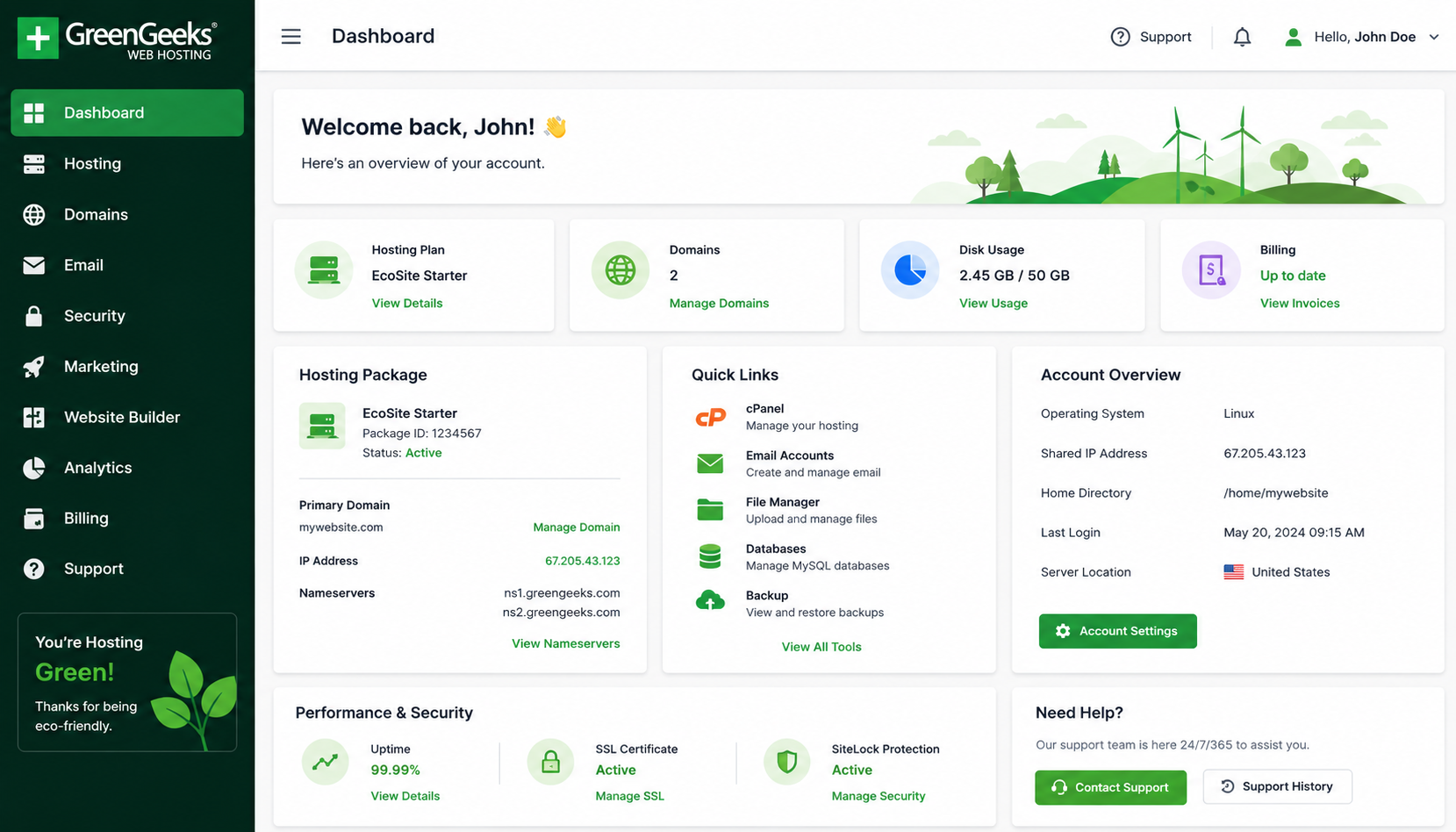Click the cPanel icon in Quick Links
The width and height of the screenshot is (1456, 832).
tap(710, 418)
